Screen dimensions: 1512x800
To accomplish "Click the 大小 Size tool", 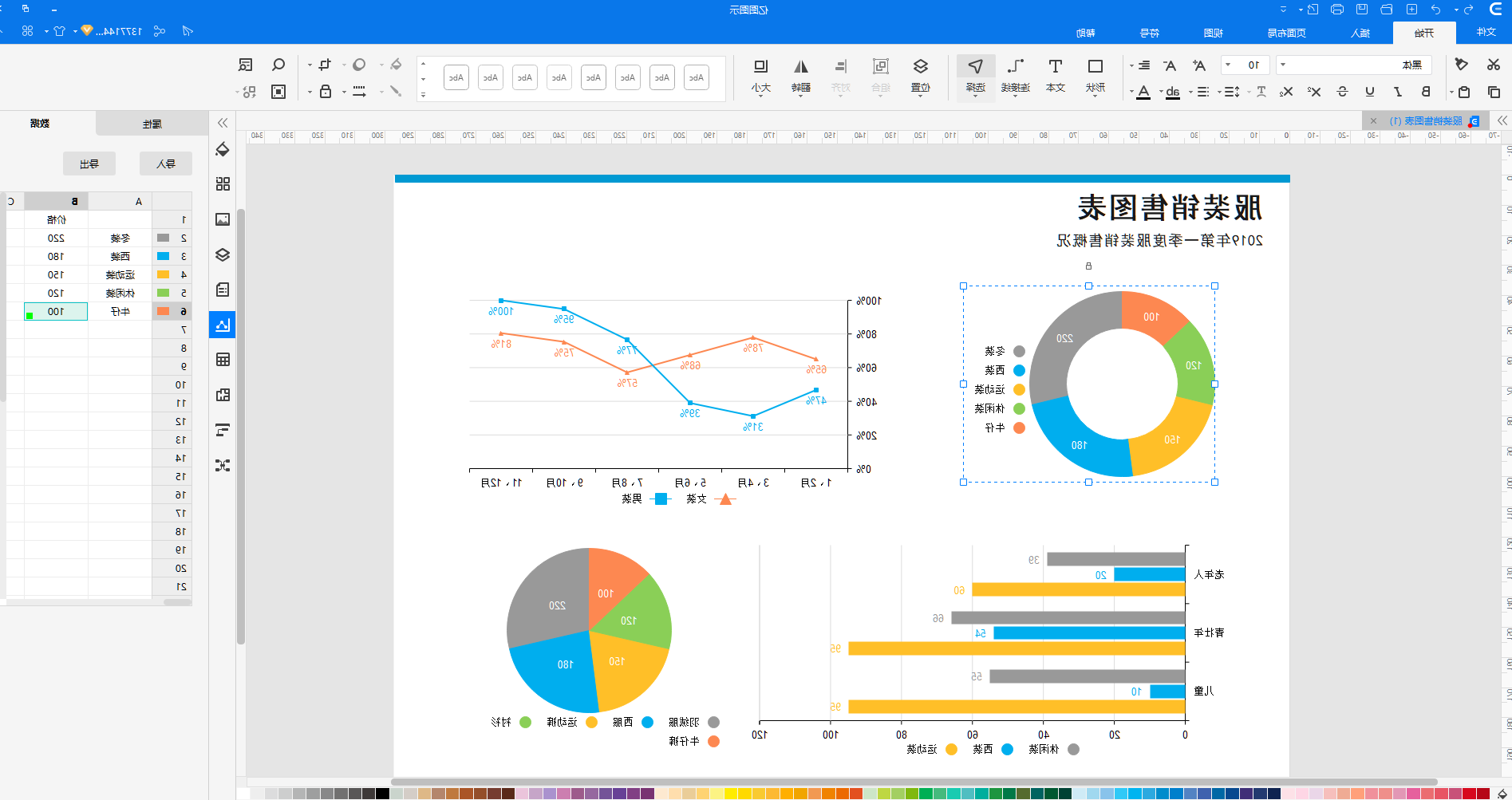I will pyautogui.click(x=760, y=76).
